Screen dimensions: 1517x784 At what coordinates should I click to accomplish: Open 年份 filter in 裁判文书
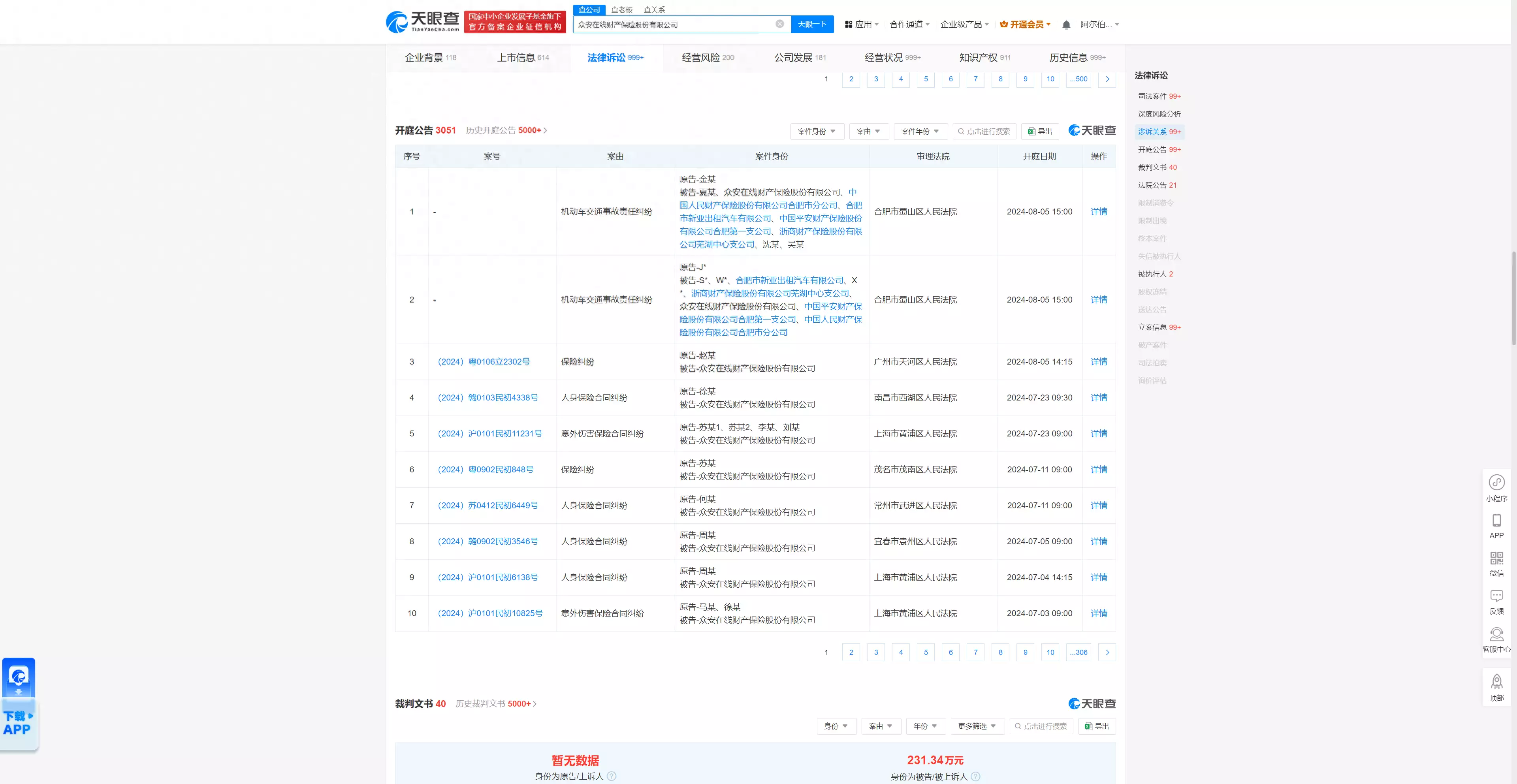pos(926,726)
